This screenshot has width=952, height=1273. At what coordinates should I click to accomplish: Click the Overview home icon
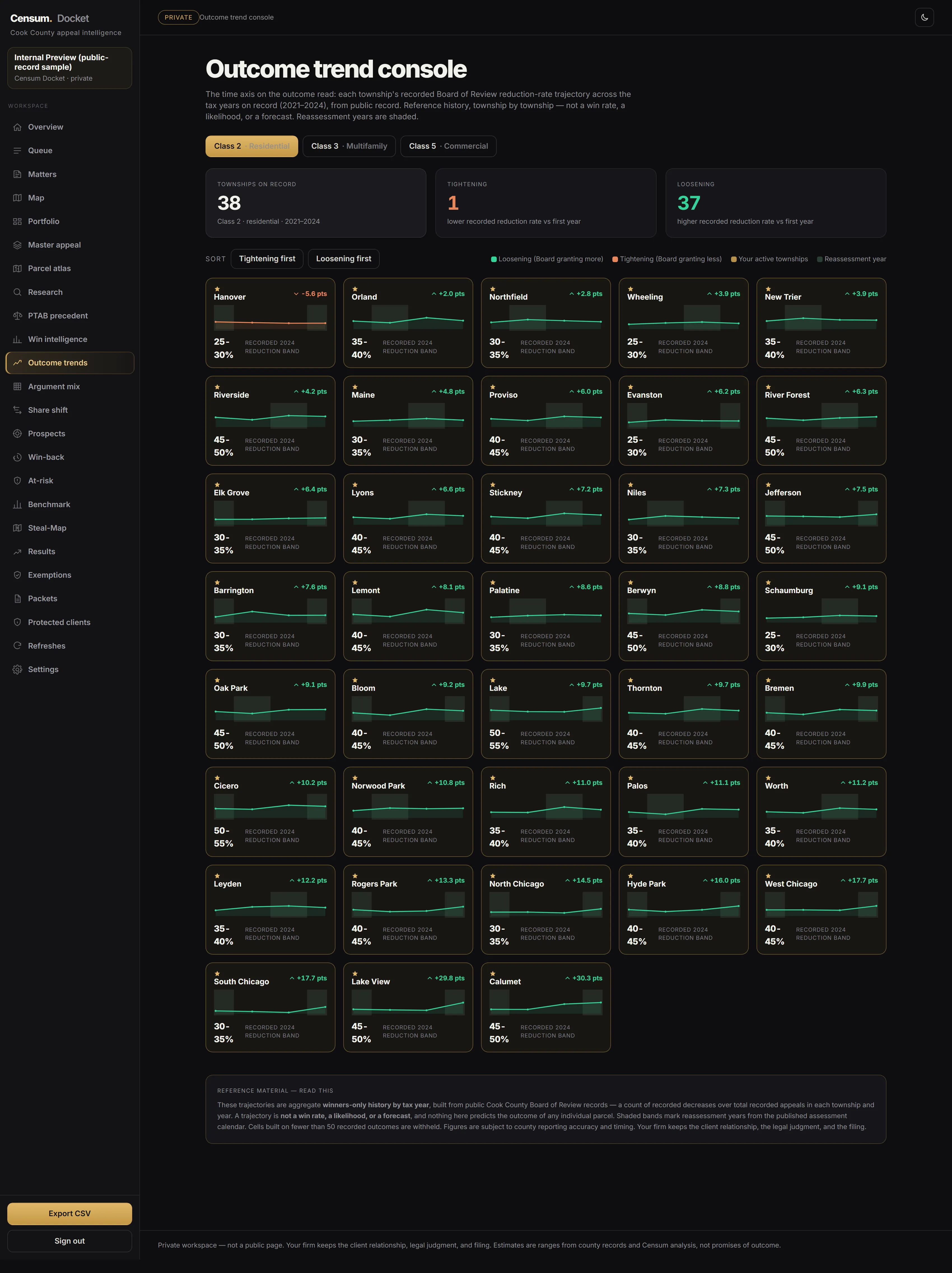click(x=17, y=127)
